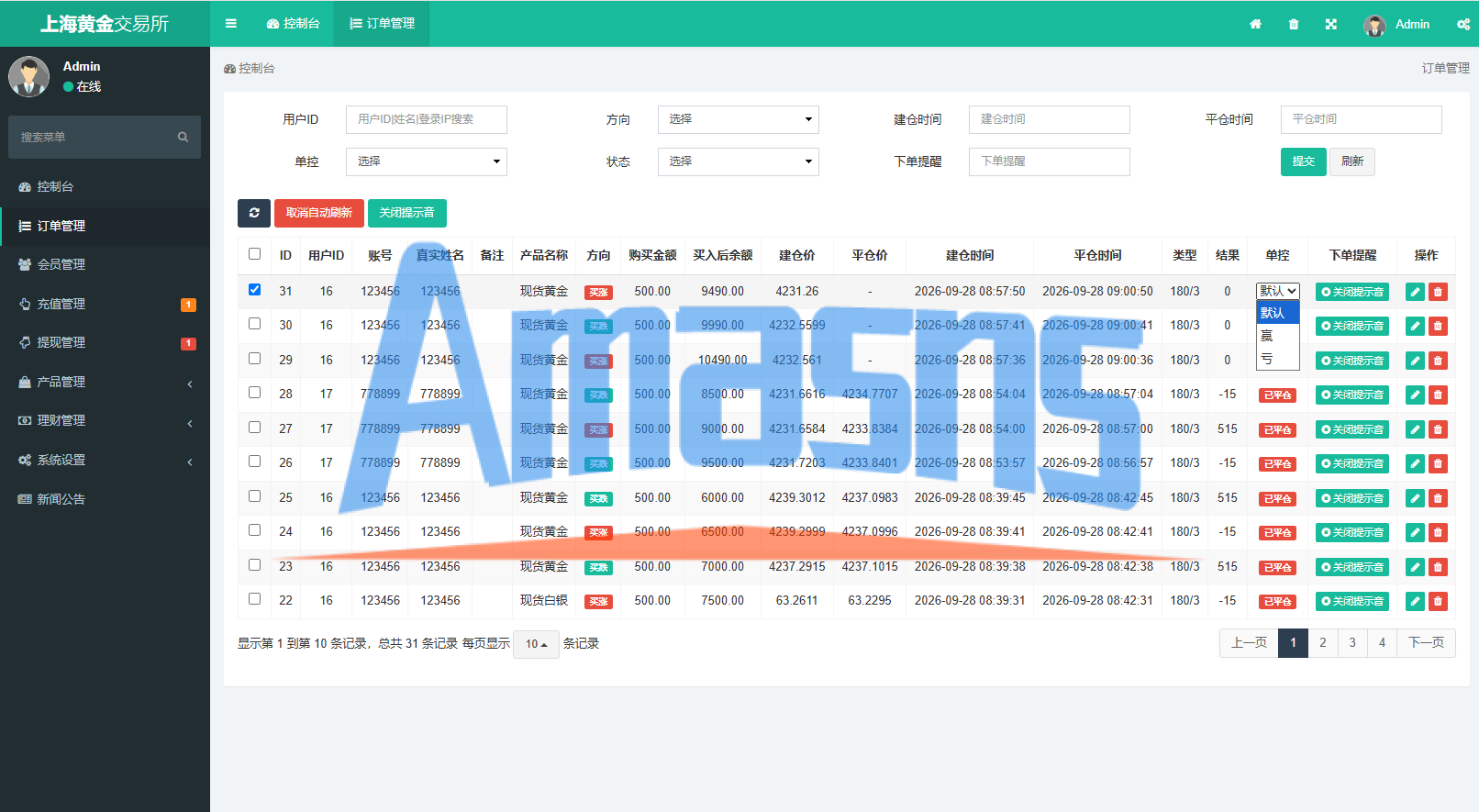The height and width of the screenshot is (812, 1479).
Task: Edit order ID 31 with pencil icon
Action: point(1415,292)
